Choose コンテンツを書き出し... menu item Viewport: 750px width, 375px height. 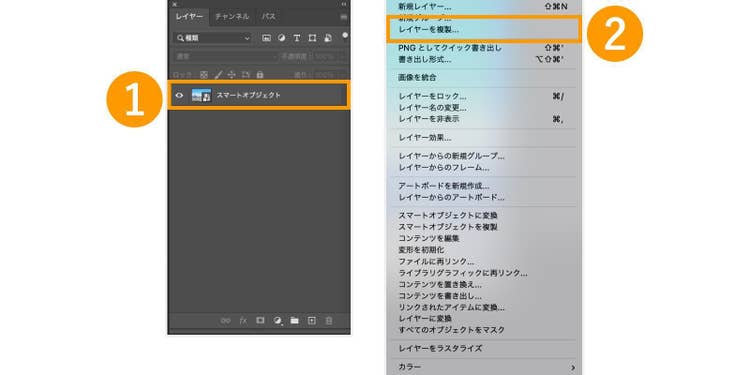484,296
